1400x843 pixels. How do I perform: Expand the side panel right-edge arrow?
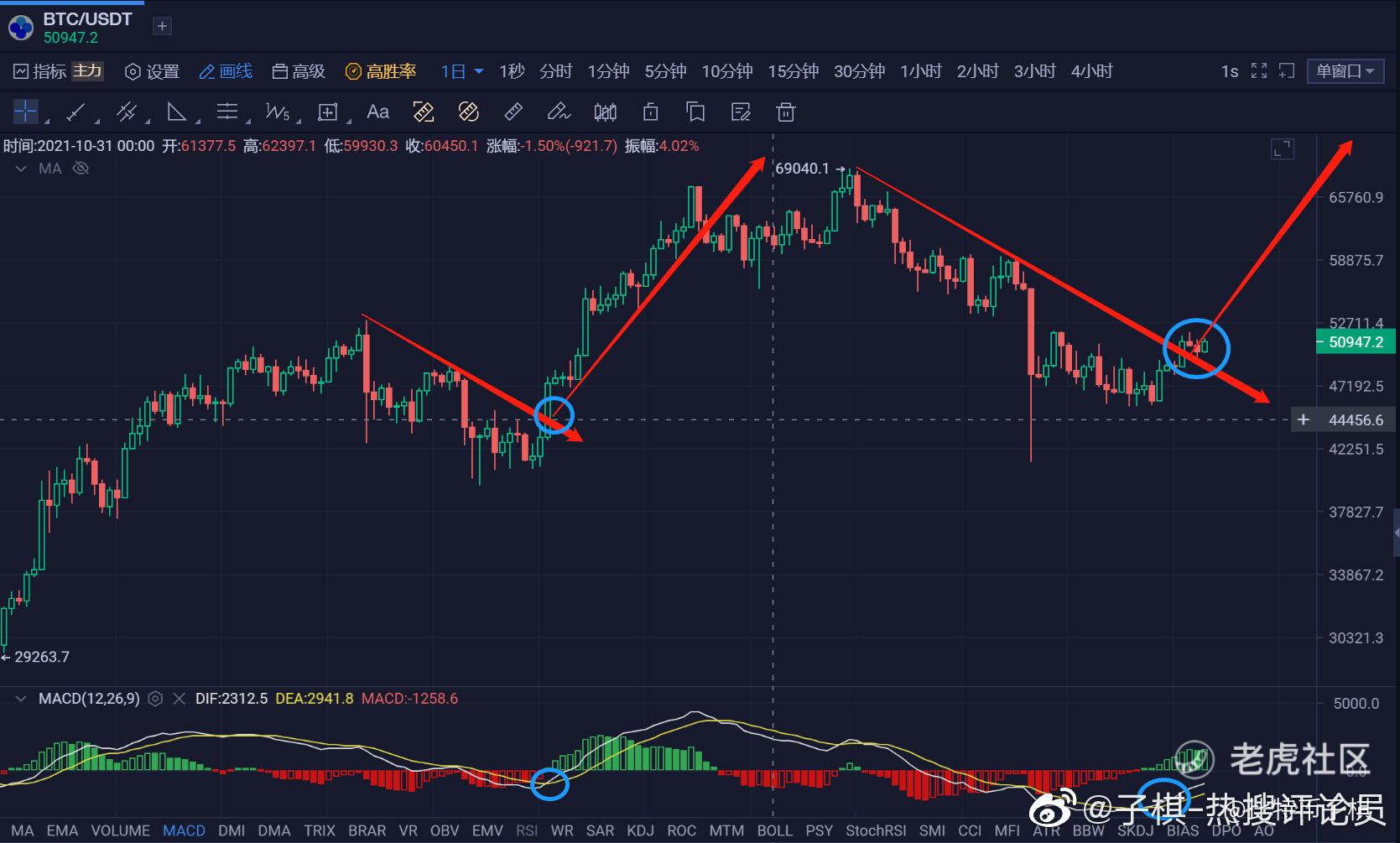click(1396, 533)
